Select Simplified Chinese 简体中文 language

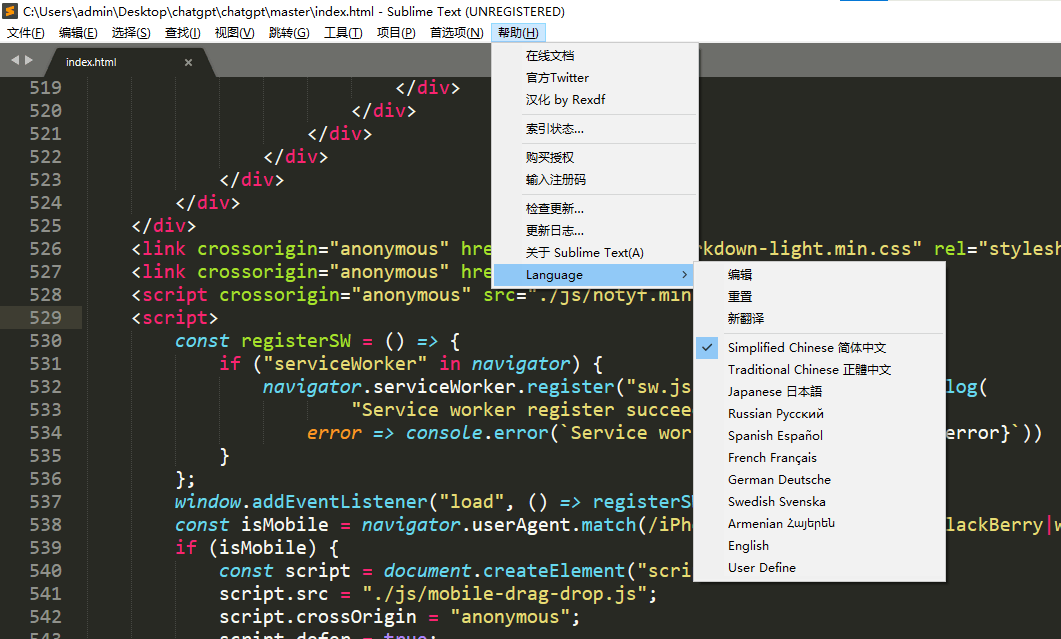(x=819, y=347)
